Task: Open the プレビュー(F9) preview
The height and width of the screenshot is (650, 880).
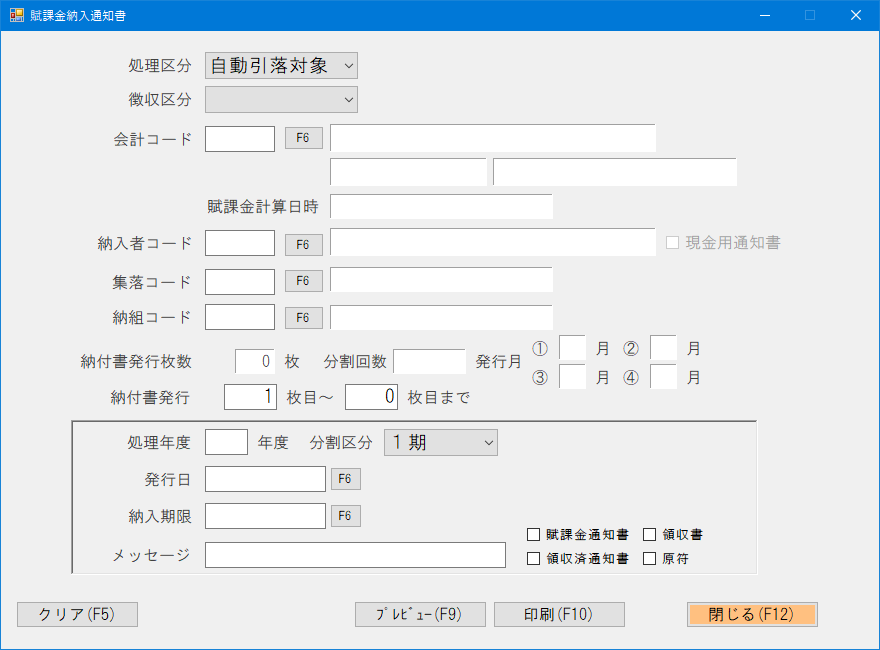Action: point(419,614)
